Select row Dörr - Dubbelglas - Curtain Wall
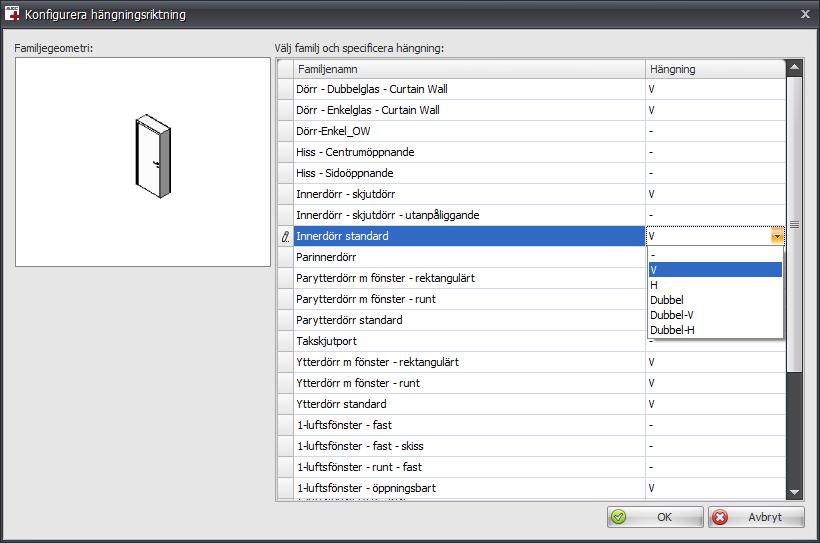 click(x=469, y=89)
